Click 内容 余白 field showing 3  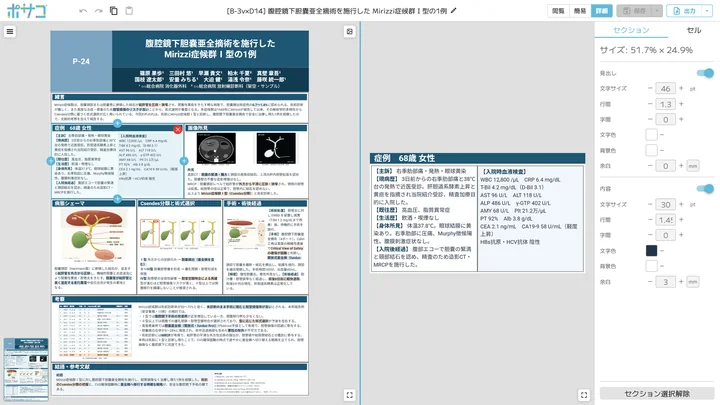click(x=665, y=282)
